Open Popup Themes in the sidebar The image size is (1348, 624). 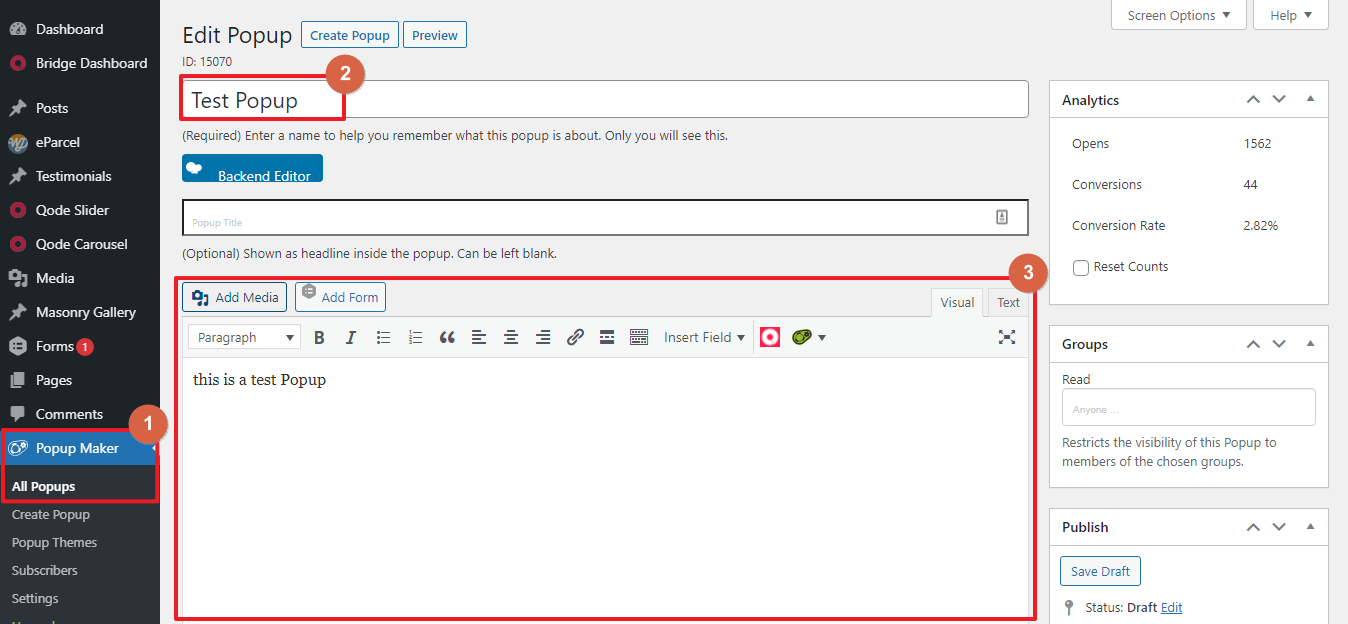point(54,541)
